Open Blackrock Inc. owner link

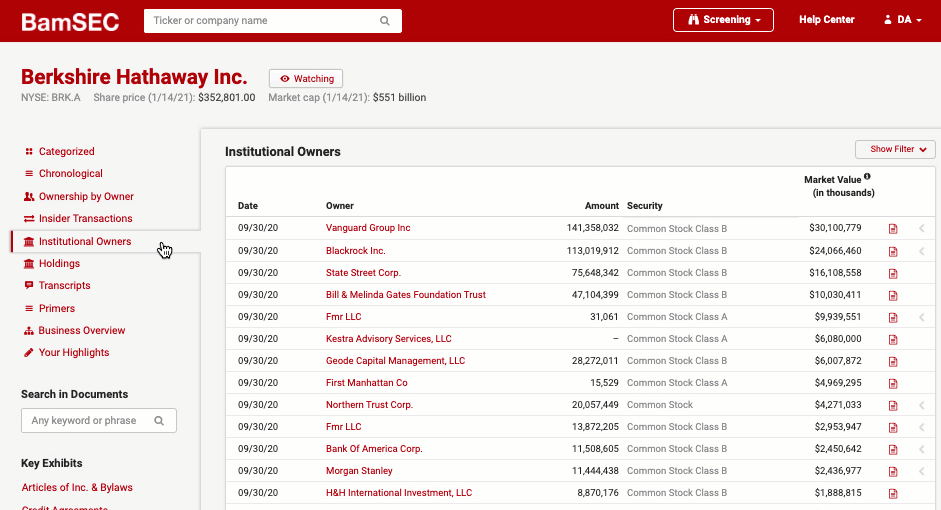pyautogui.click(x=355, y=251)
